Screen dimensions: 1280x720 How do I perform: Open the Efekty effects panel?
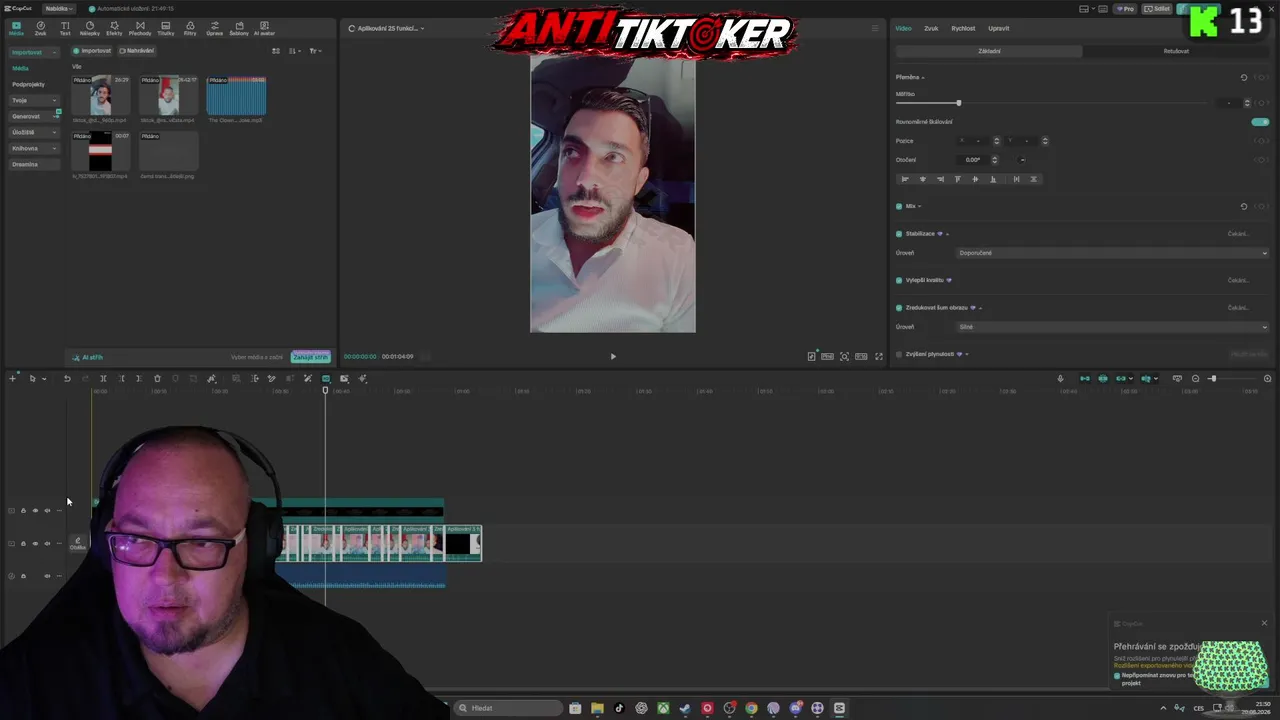114,28
